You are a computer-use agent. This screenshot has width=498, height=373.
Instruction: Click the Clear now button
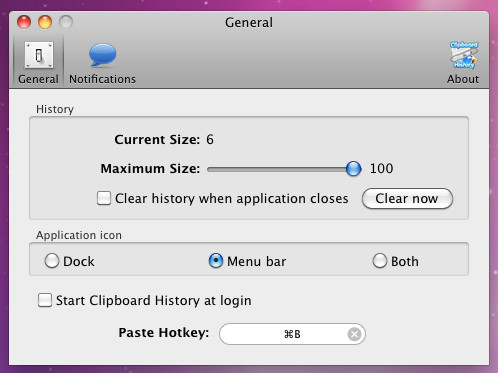point(407,199)
